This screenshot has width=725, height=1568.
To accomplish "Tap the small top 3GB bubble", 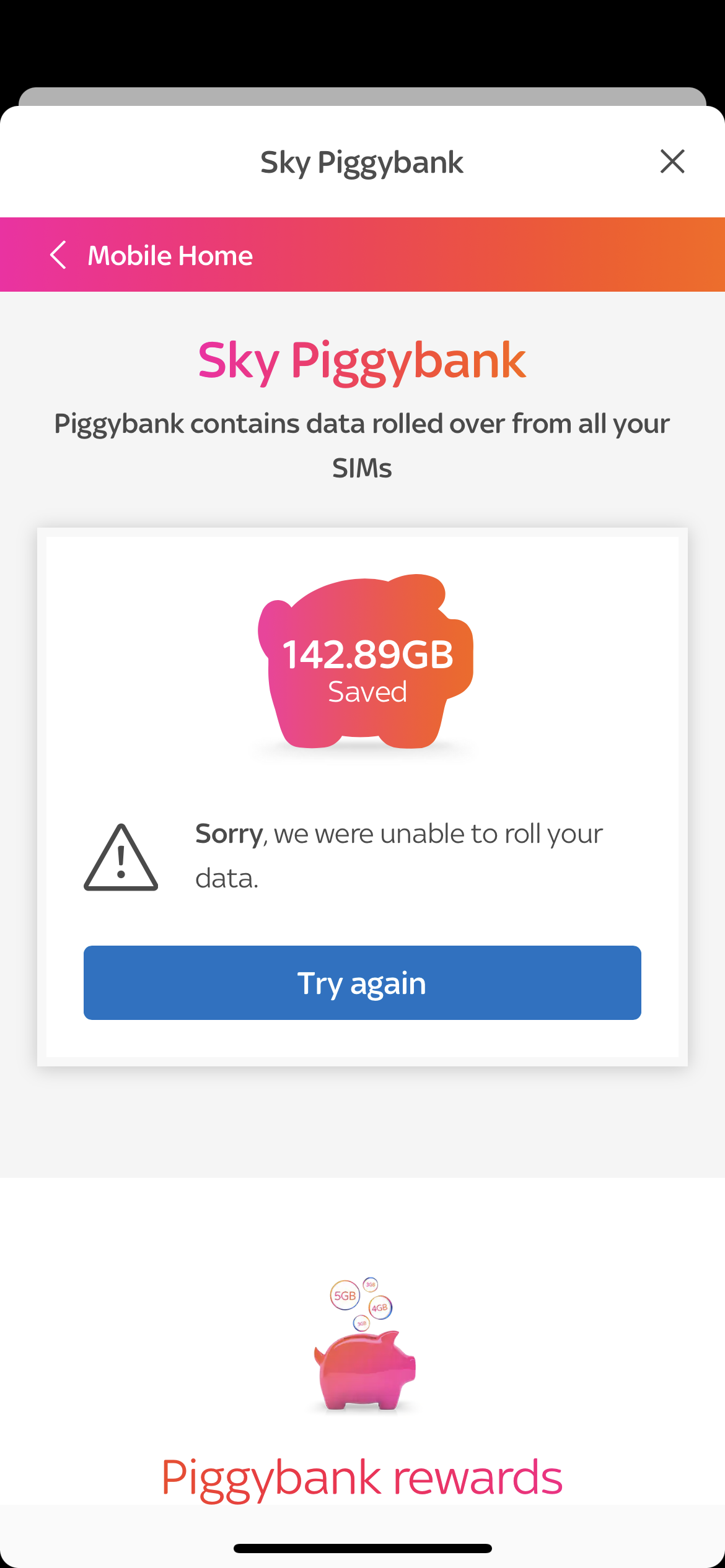I will tap(371, 1284).
